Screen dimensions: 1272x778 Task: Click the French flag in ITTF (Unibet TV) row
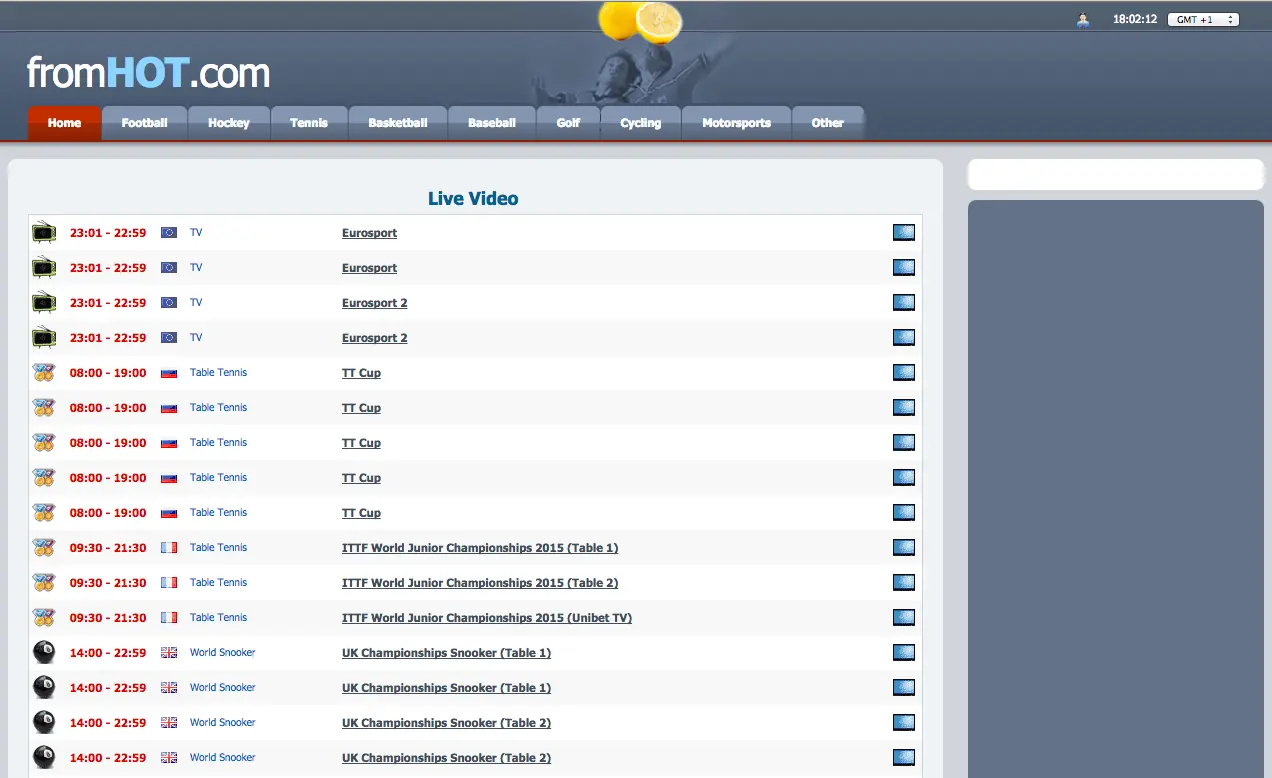[169, 618]
